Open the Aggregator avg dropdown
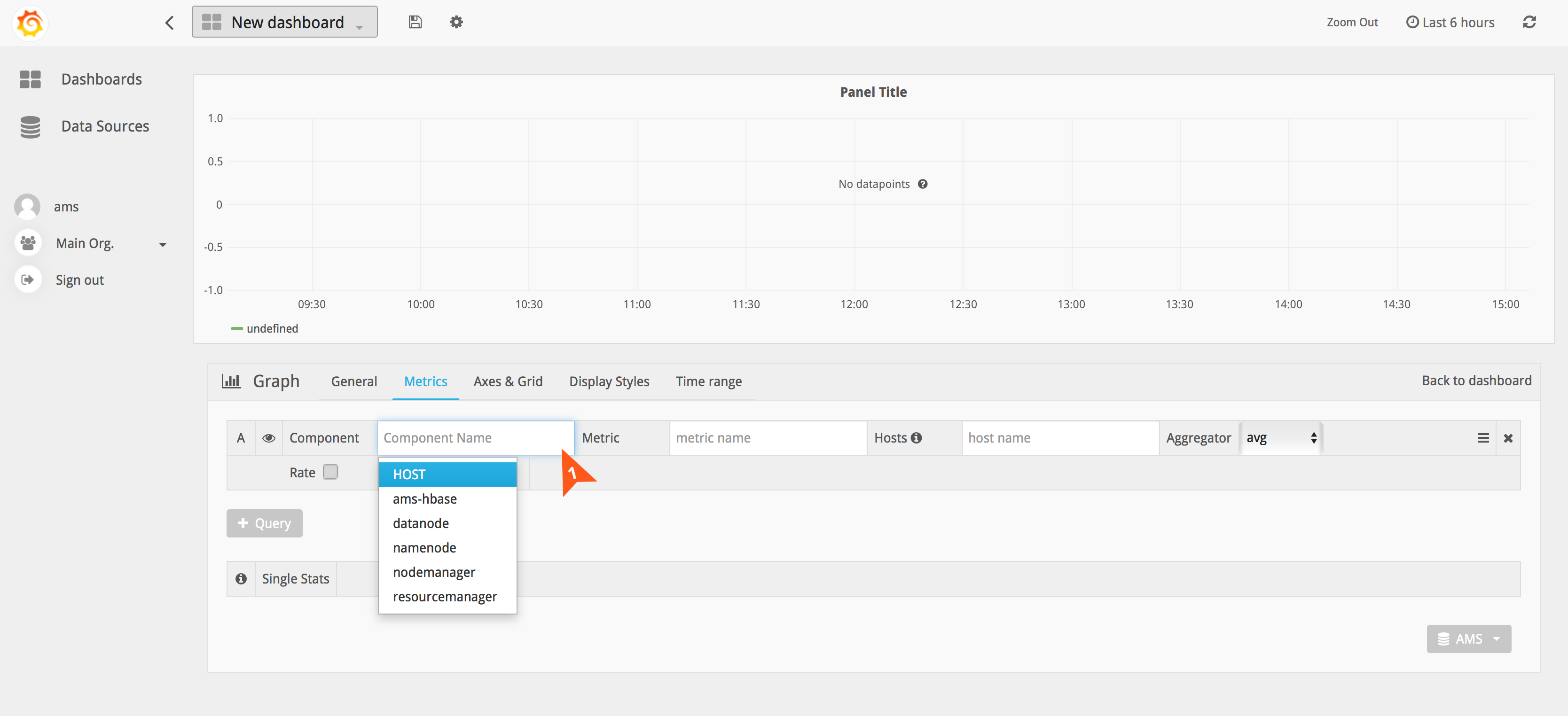This screenshot has width=1568, height=716. click(x=1280, y=438)
